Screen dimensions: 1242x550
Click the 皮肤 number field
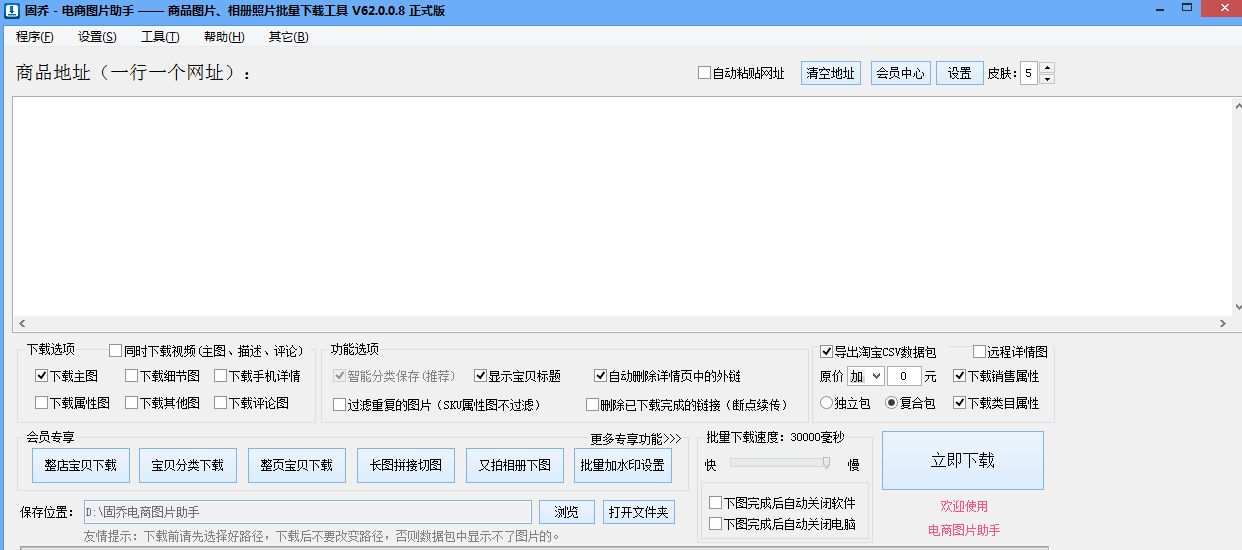pos(1029,73)
